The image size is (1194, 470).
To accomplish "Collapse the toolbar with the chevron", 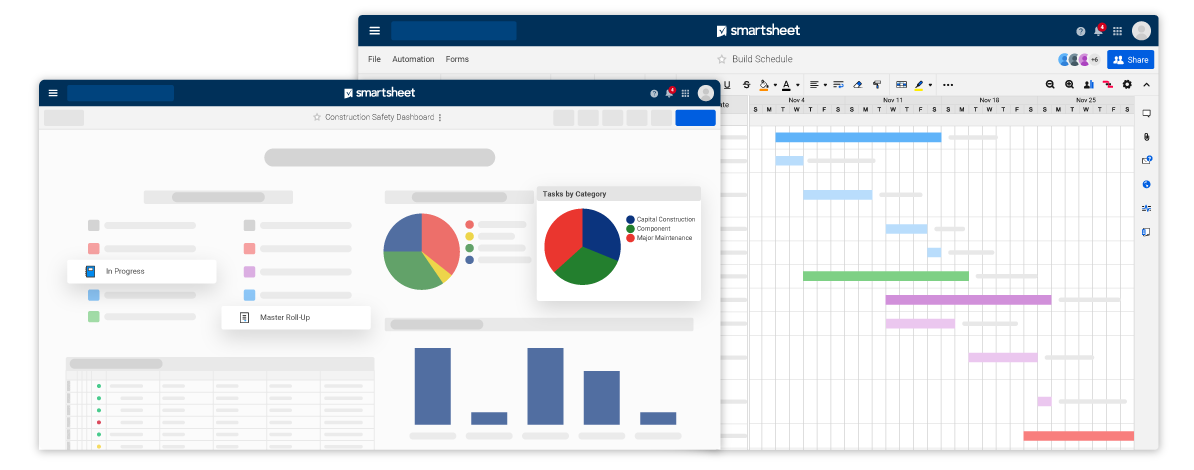I will [x=1146, y=85].
